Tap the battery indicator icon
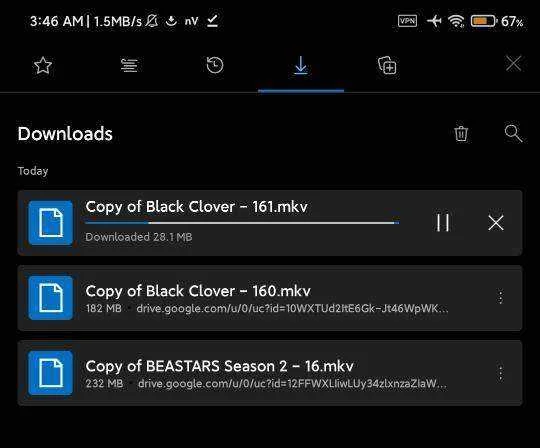The width and height of the screenshot is (540, 448). [x=484, y=21]
